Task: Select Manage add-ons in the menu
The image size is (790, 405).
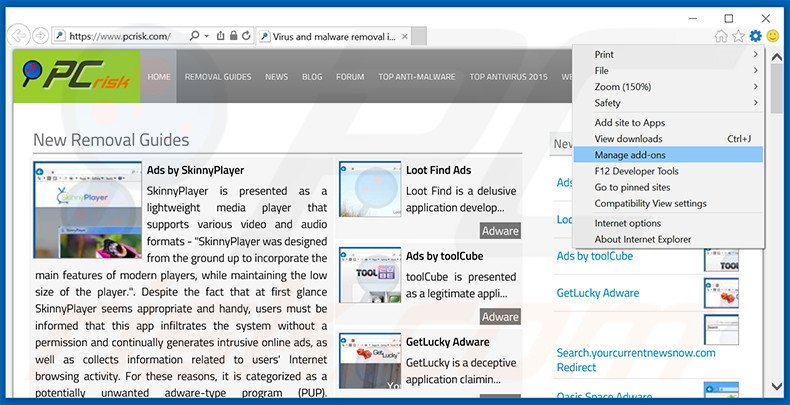Action: [668, 155]
